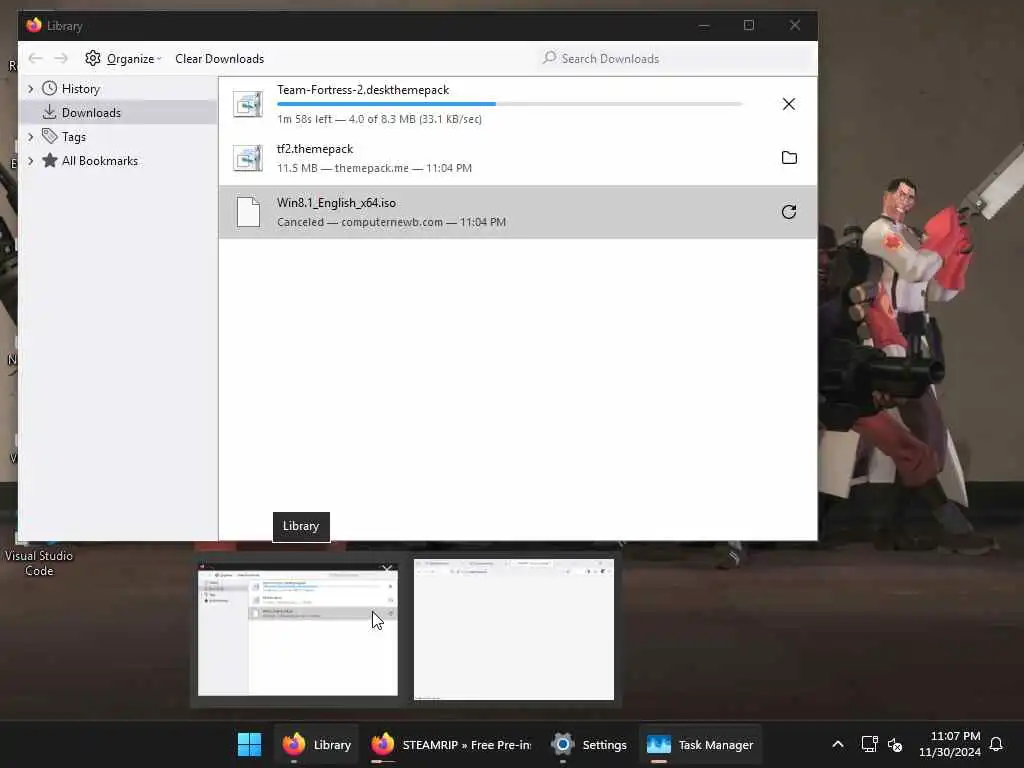Show tf2.themepack in its folder

[789, 158]
